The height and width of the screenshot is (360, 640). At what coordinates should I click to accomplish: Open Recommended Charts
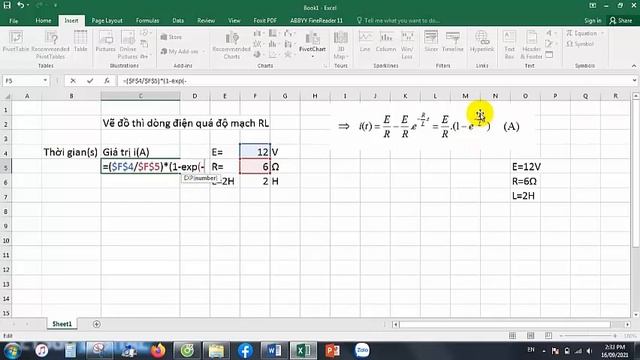coord(231,45)
